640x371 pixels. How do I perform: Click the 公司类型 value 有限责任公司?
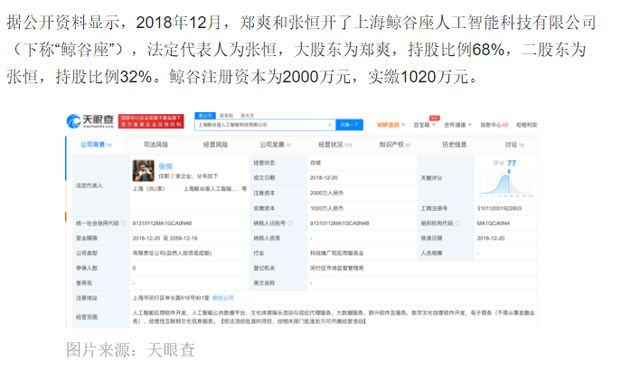tap(172, 253)
